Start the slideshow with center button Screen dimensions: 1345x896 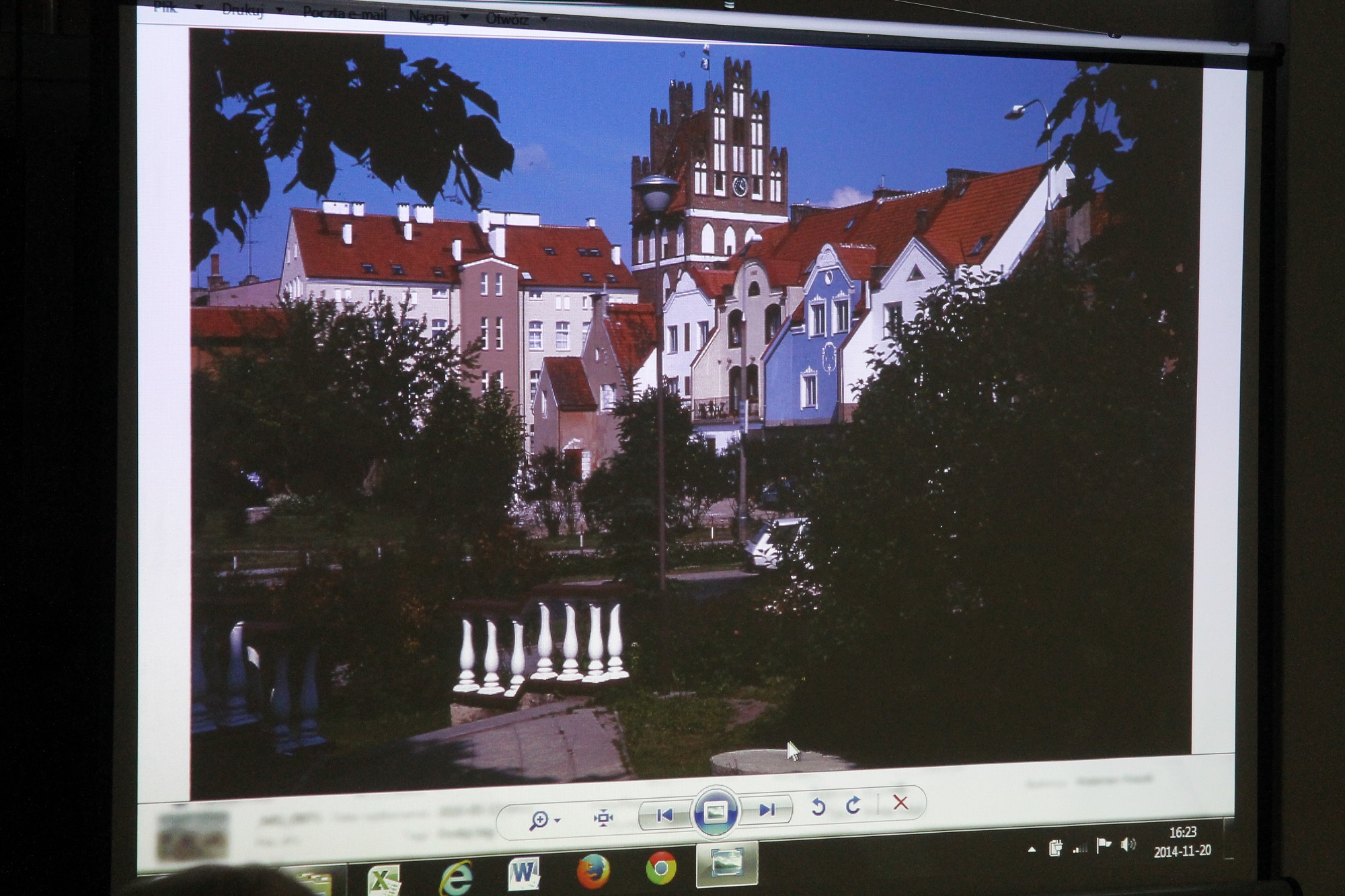pos(715,812)
